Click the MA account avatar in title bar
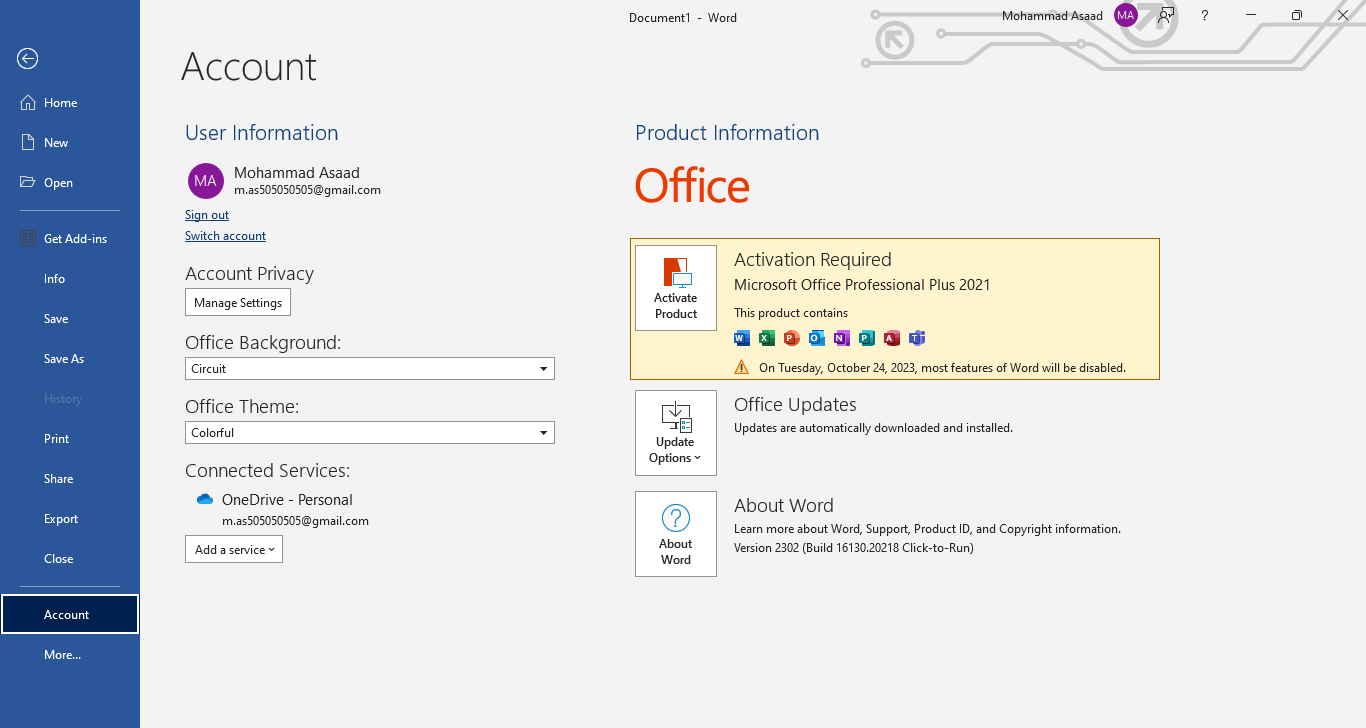 pyautogui.click(x=1126, y=15)
